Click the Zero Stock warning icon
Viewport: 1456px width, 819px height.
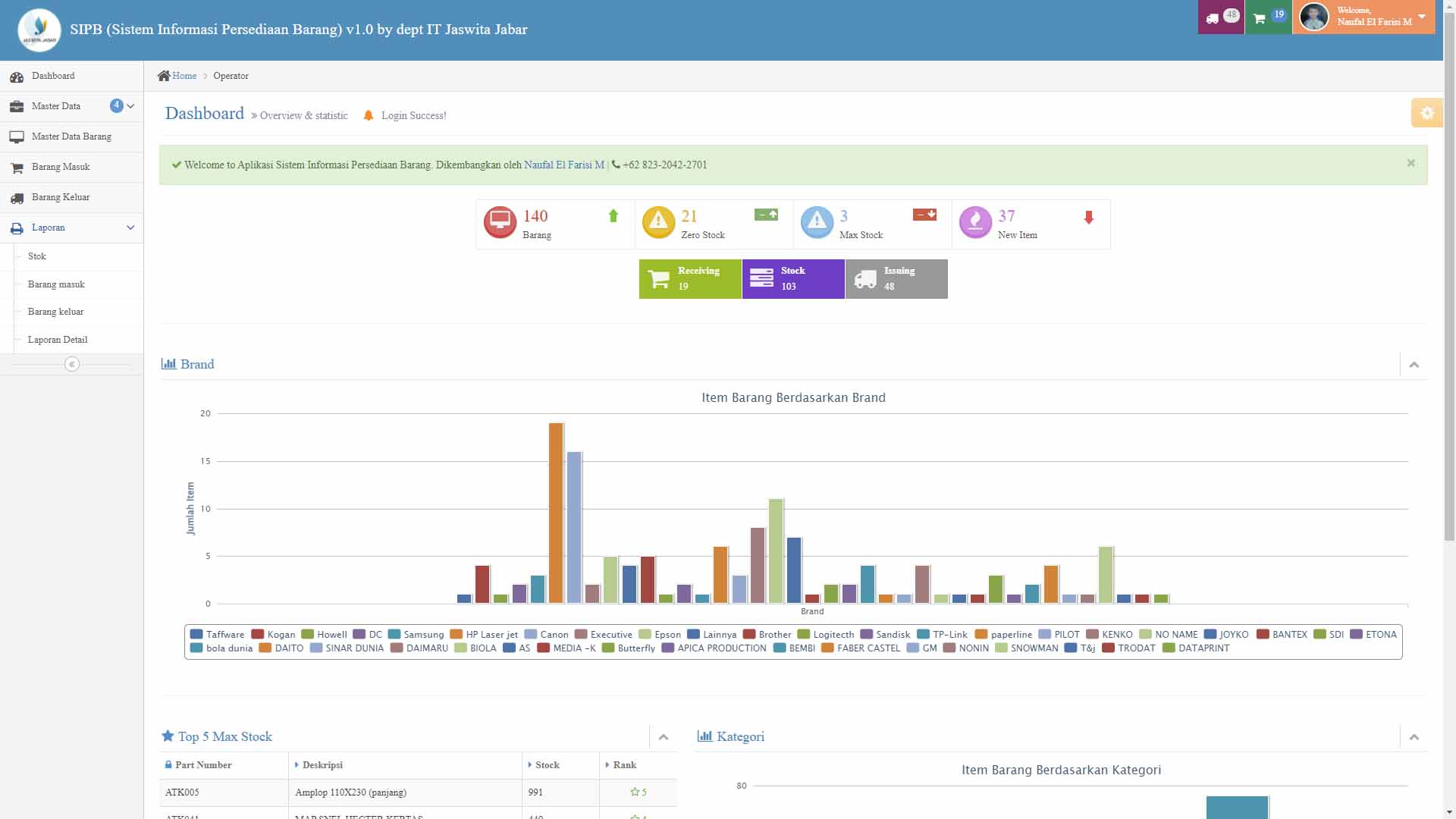(658, 222)
